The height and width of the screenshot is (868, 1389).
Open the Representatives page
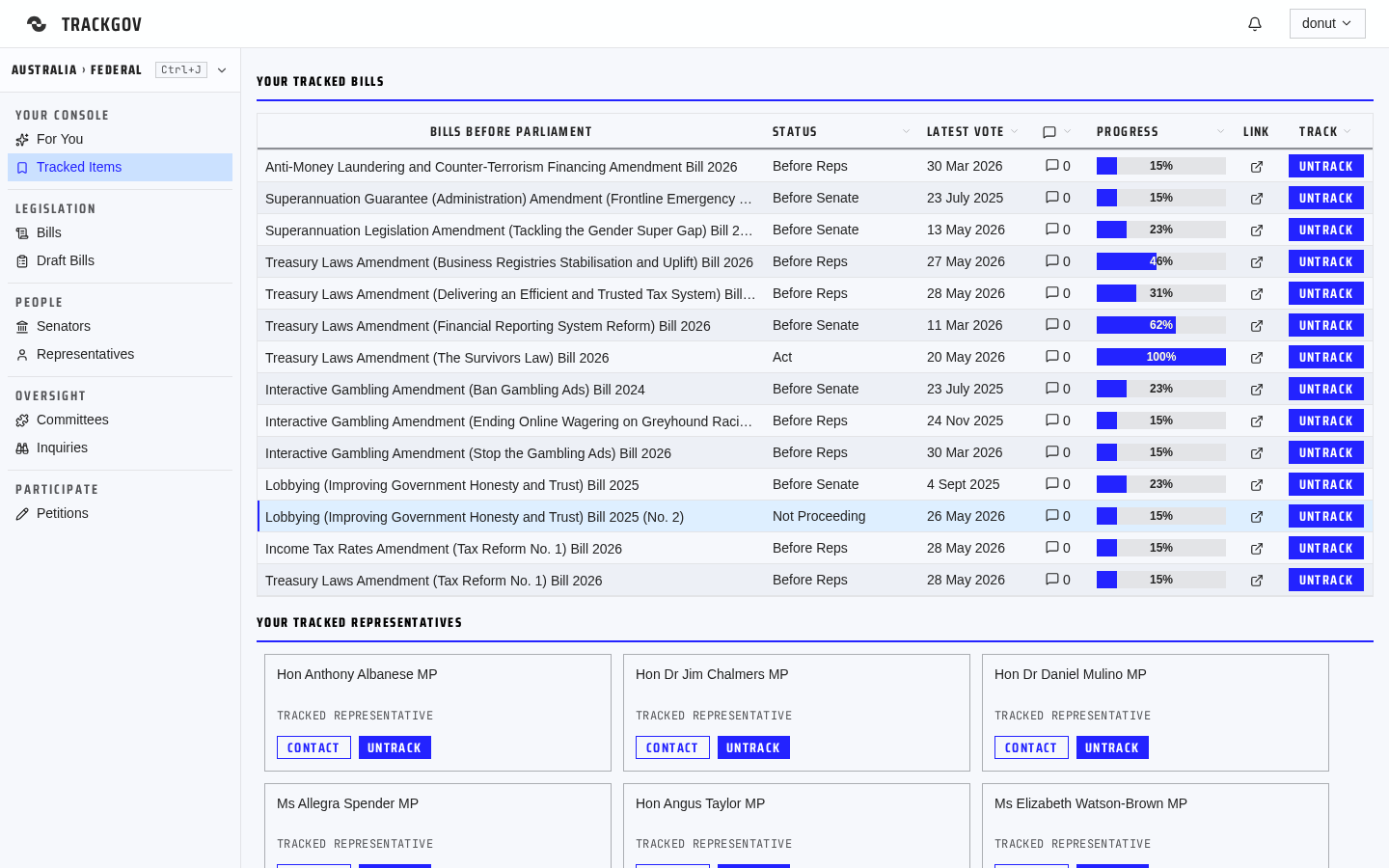coord(120,355)
